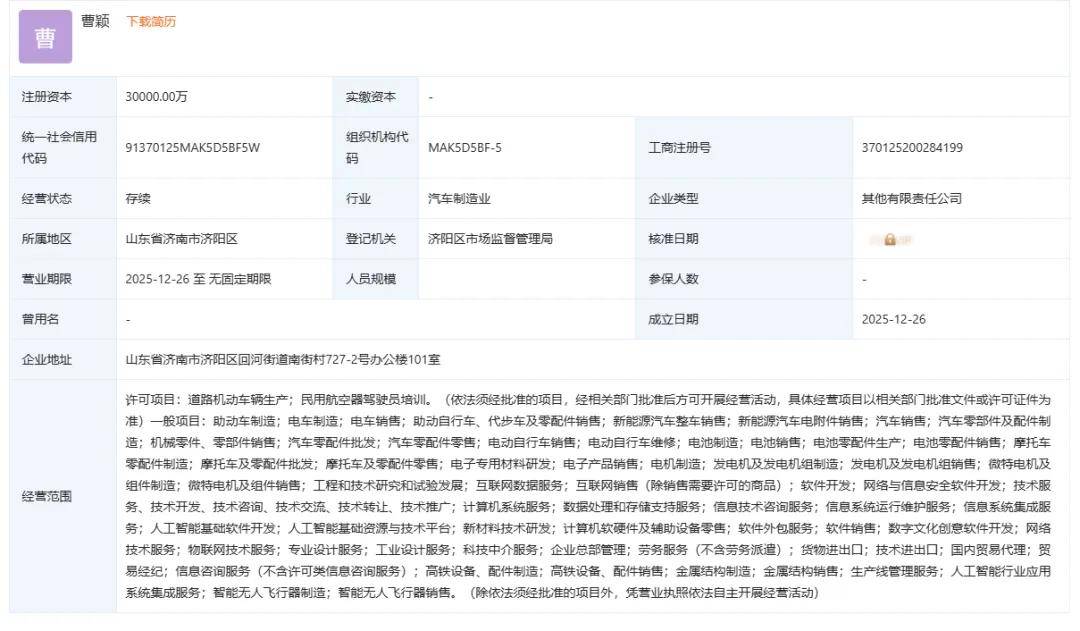Click the 成立日期 value 2025-12-26
Viewport: 1080px width, 631px height.
point(893,319)
